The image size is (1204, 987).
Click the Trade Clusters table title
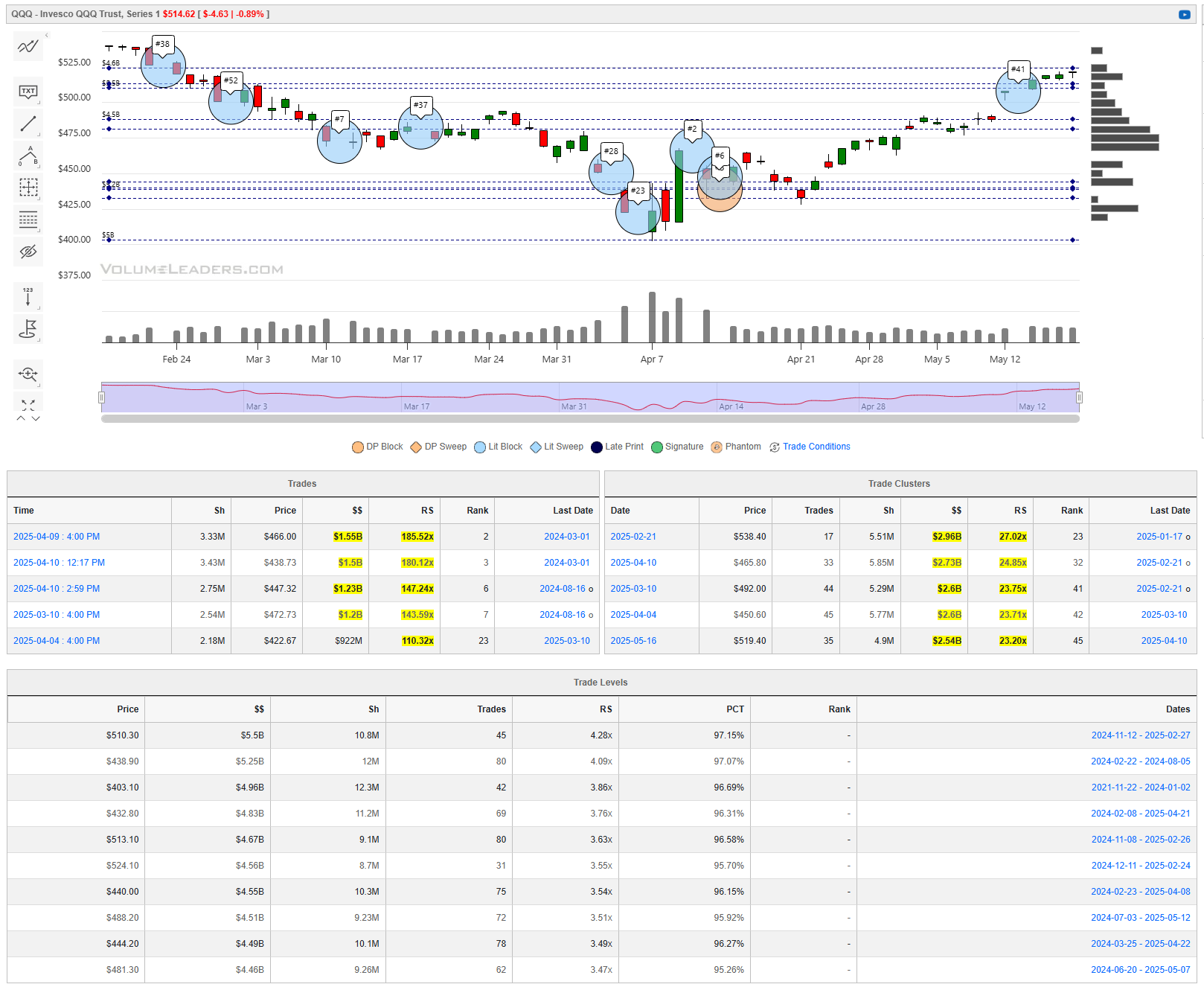pos(899,484)
